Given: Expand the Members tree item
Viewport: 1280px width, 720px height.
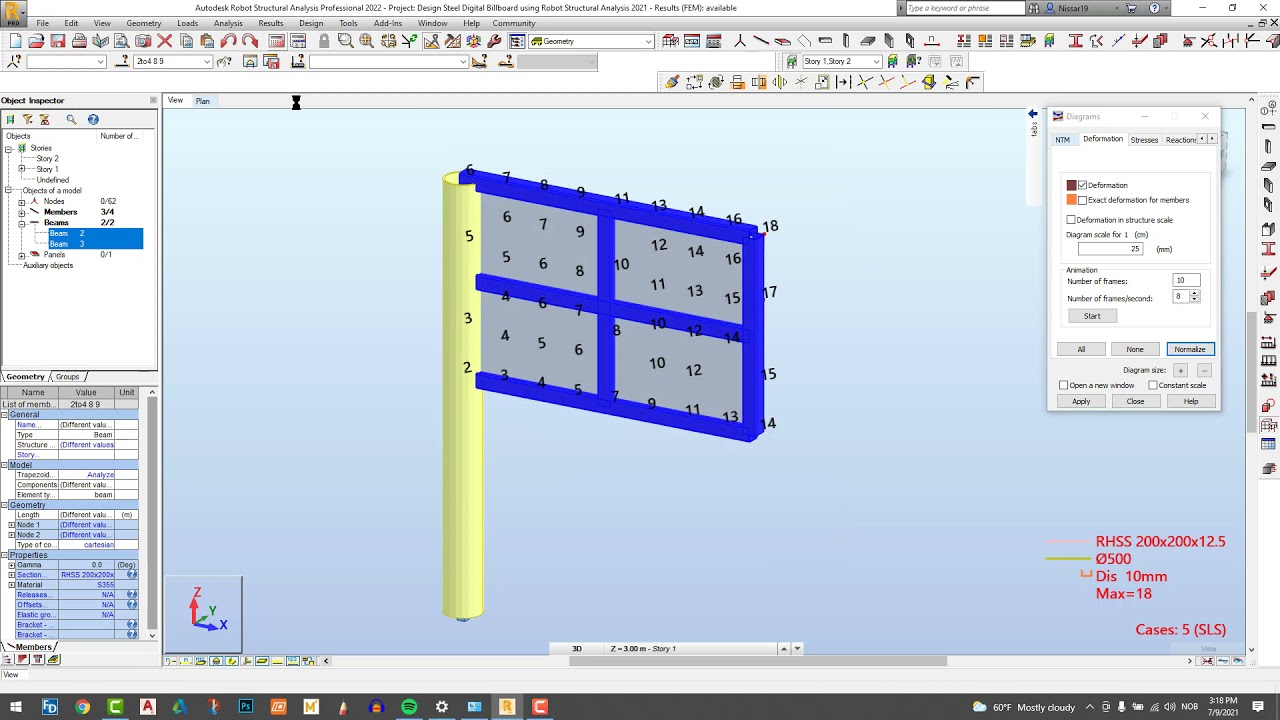Looking at the screenshot, I should (x=21, y=212).
